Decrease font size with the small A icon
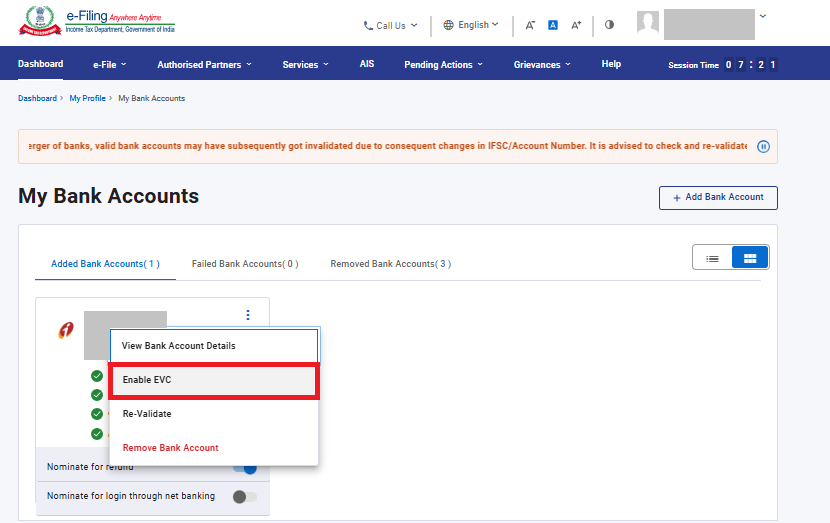 click(530, 25)
